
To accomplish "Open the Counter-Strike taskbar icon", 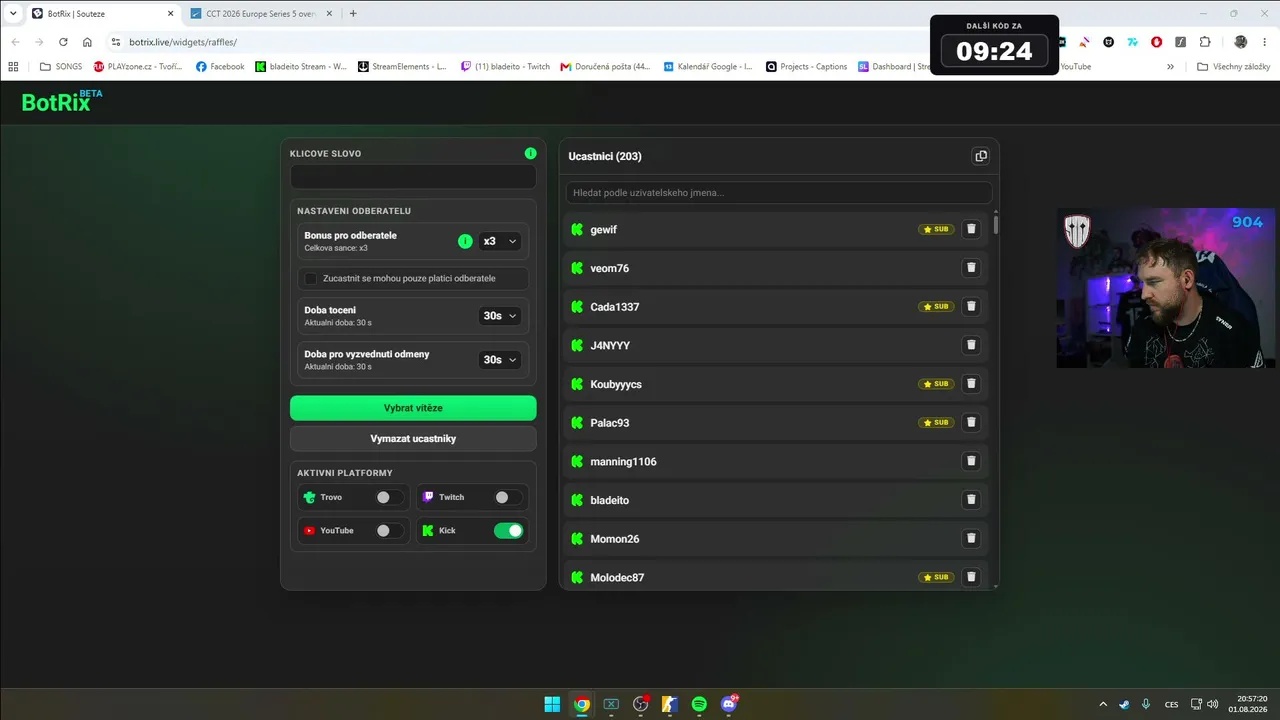I will pyautogui.click(x=670, y=704).
